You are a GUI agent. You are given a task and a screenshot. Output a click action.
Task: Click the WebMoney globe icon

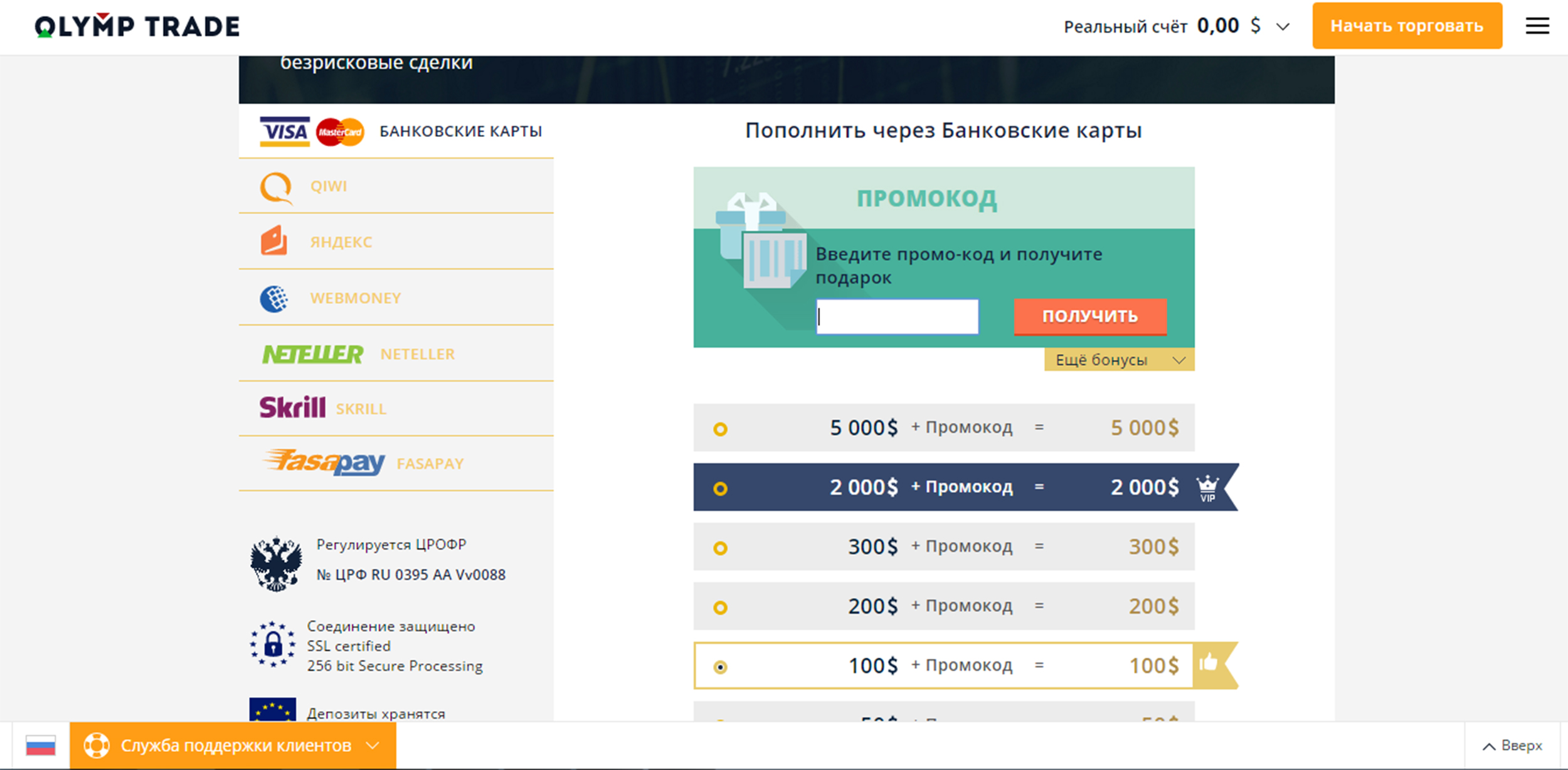(274, 299)
